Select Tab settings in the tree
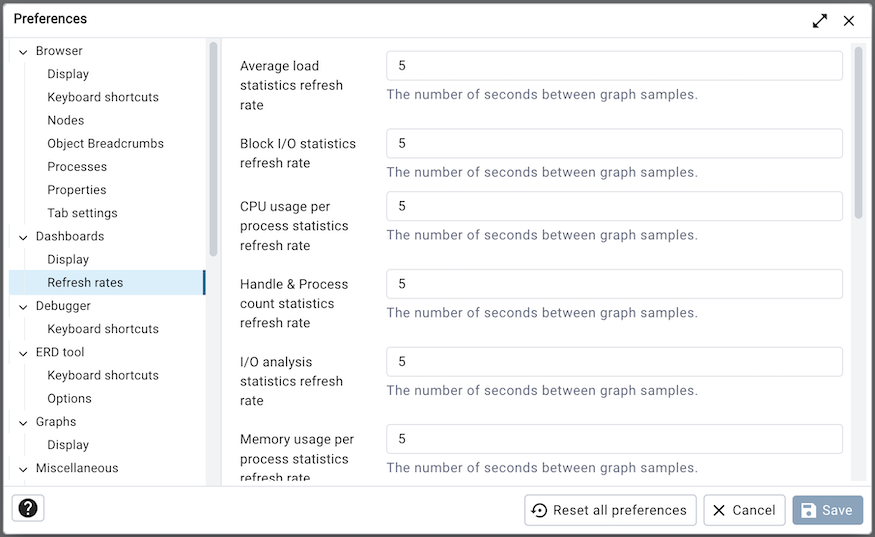 click(82, 213)
